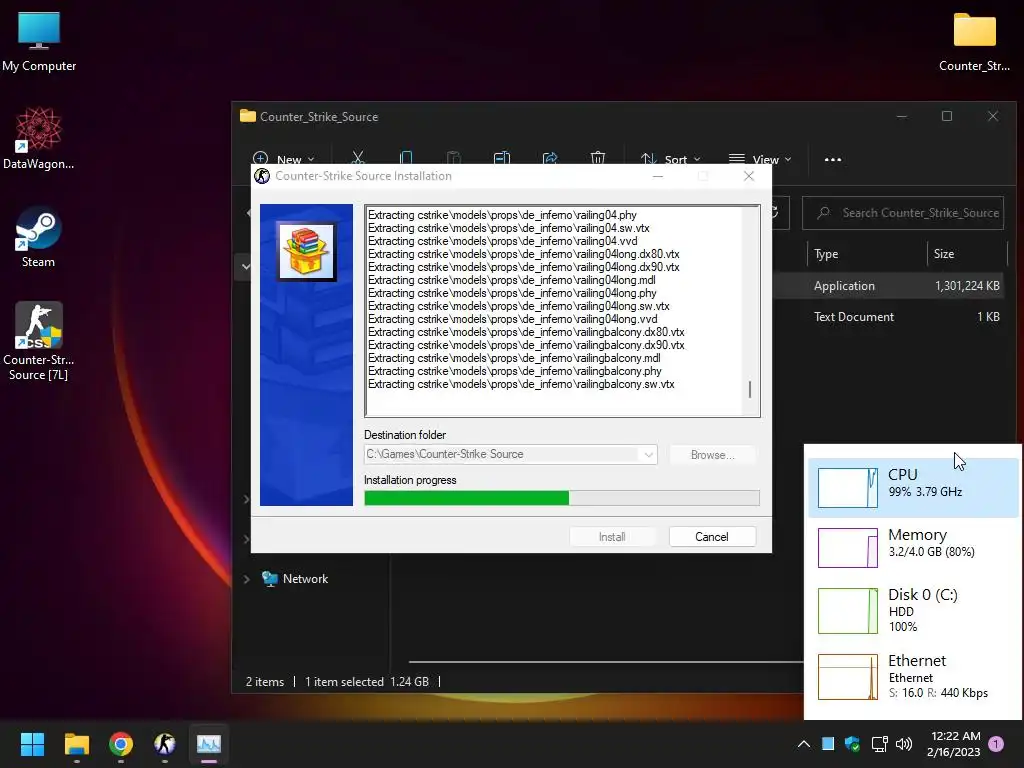This screenshot has height=768, width=1024.
Task: Click the Counter-Strike Source Installation title icon
Action: 262,176
